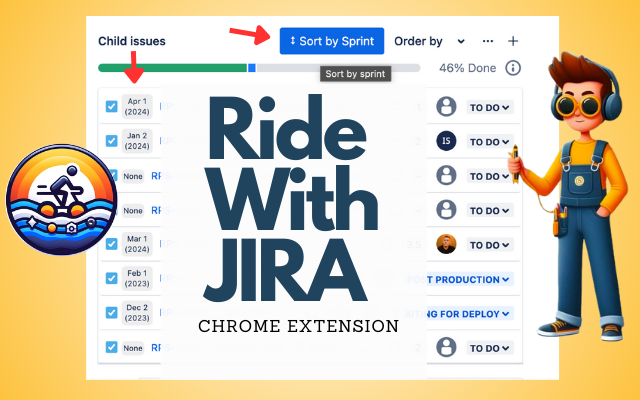Click the Sort by Sprint button

[331, 41]
